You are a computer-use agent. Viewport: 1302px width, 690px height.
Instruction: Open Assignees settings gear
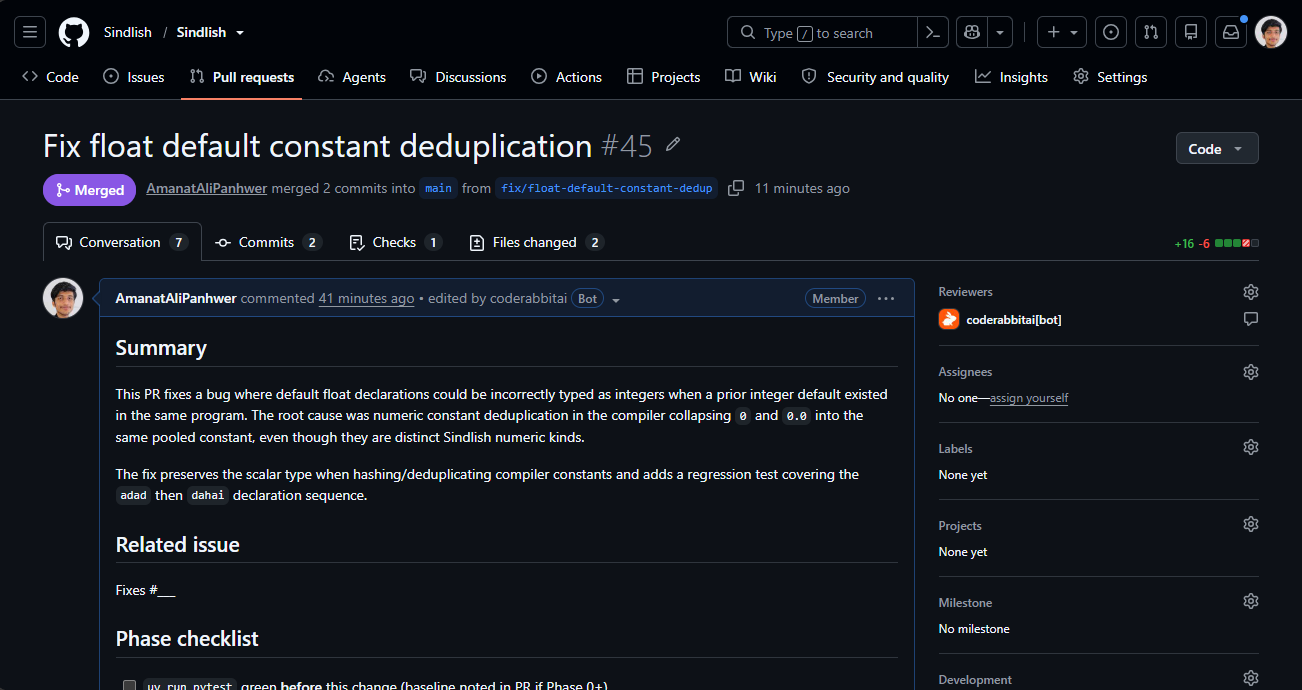point(1250,372)
